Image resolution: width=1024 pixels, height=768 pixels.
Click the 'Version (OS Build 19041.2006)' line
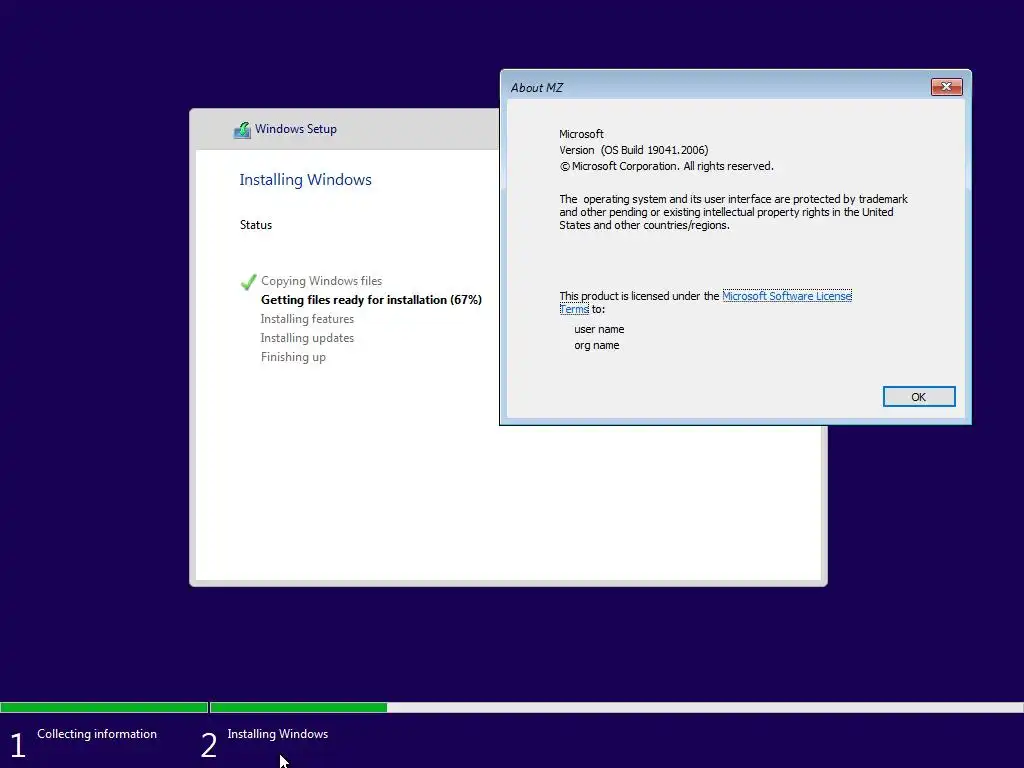[x=633, y=150]
